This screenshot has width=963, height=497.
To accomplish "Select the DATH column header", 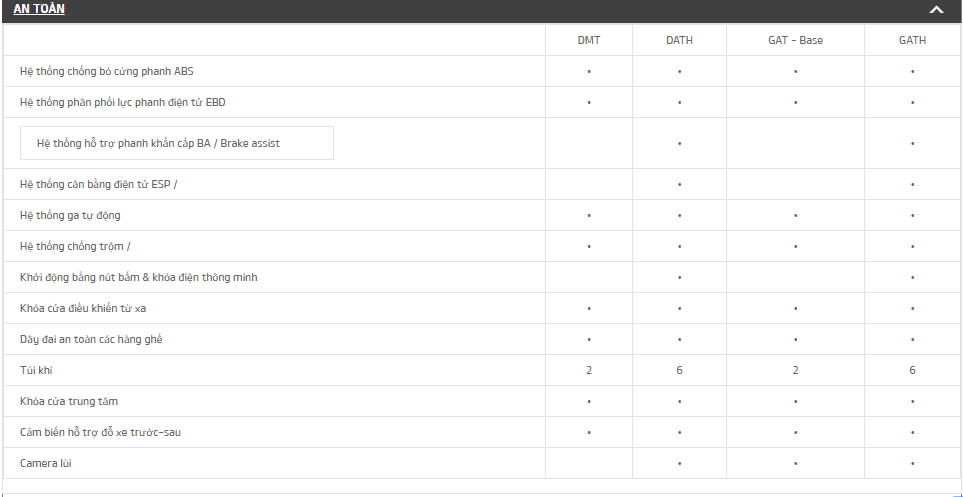I will pyautogui.click(x=679, y=41).
